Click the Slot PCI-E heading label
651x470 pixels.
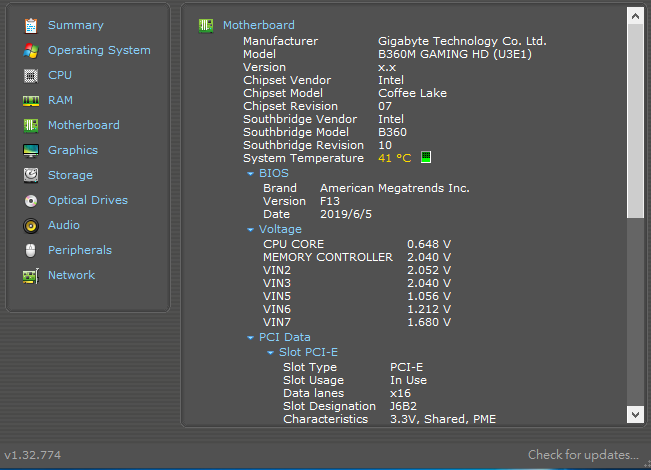coord(308,352)
